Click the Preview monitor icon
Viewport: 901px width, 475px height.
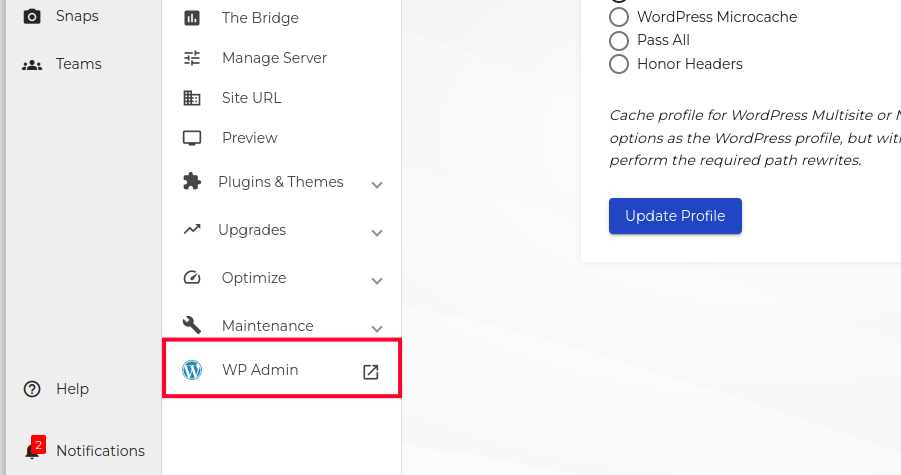click(x=192, y=138)
